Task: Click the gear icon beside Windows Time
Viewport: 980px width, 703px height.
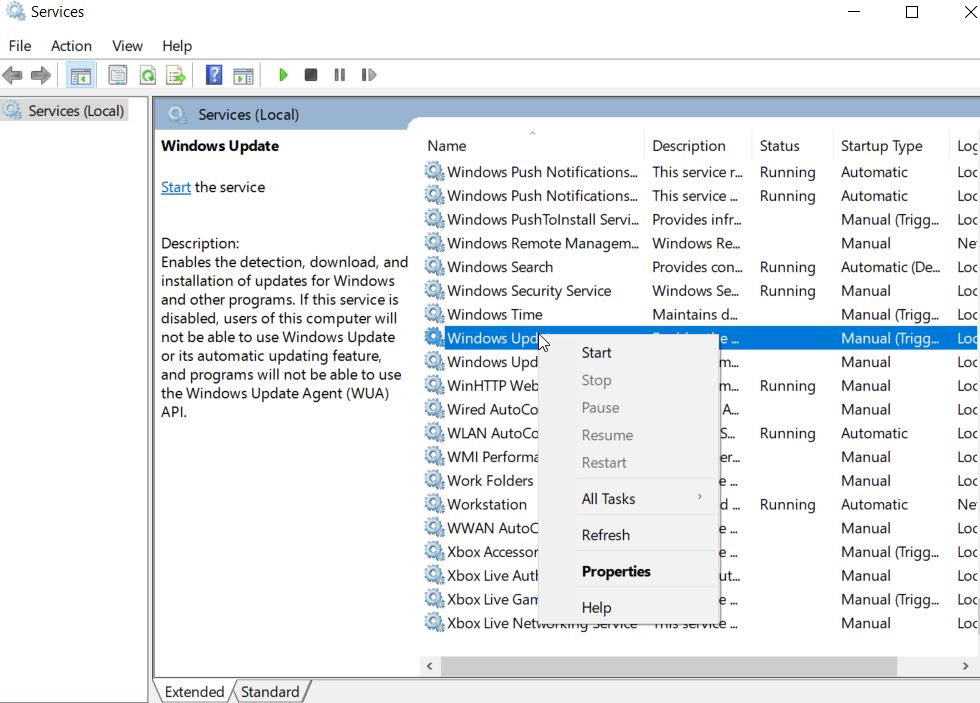Action: 434,314
